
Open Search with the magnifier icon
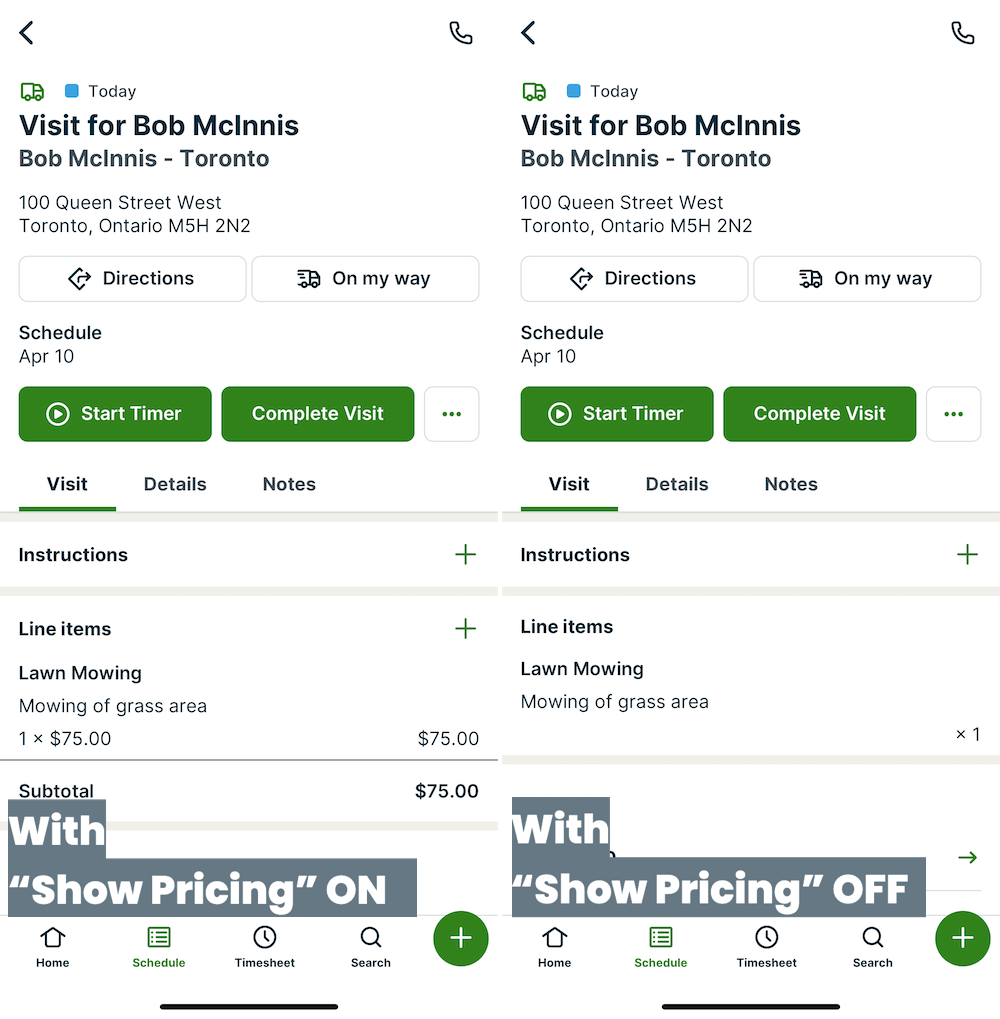(370, 938)
